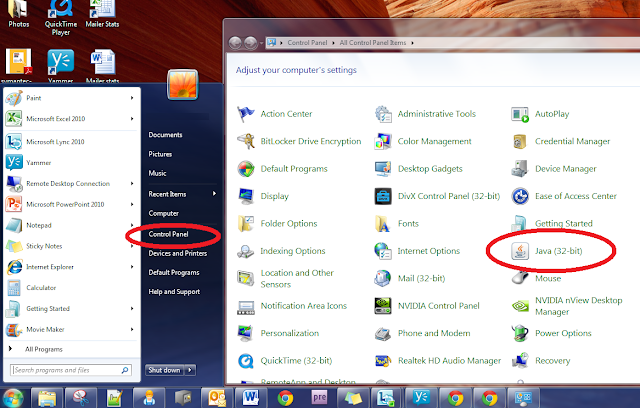Open Power Options battery icon
Viewport: 640px width, 408px height.
520,333
